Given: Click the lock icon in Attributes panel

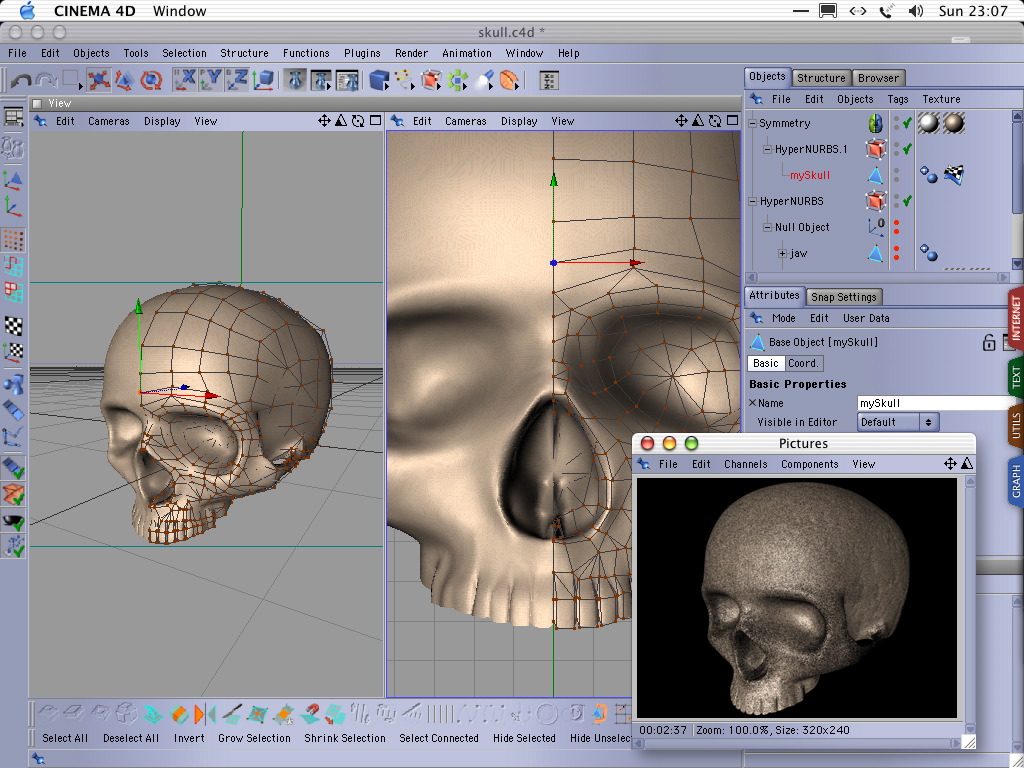Looking at the screenshot, I should [989, 342].
